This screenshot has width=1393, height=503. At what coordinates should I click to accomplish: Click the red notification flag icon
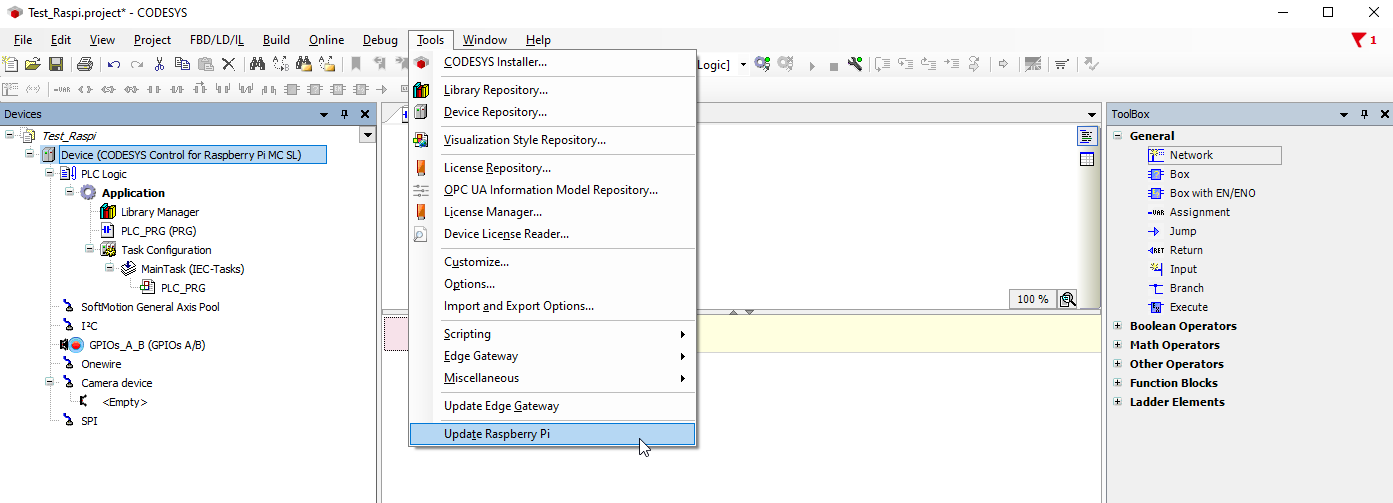1358,40
